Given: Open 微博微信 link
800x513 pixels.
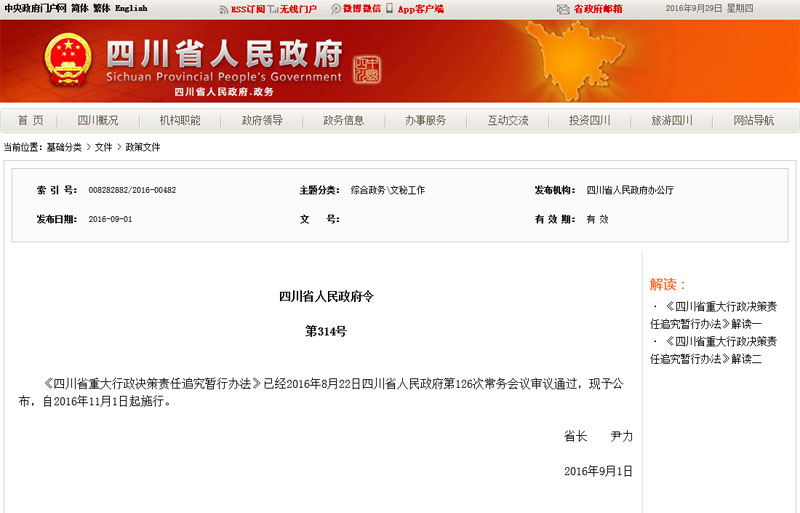Looking at the screenshot, I should tap(362, 9).
